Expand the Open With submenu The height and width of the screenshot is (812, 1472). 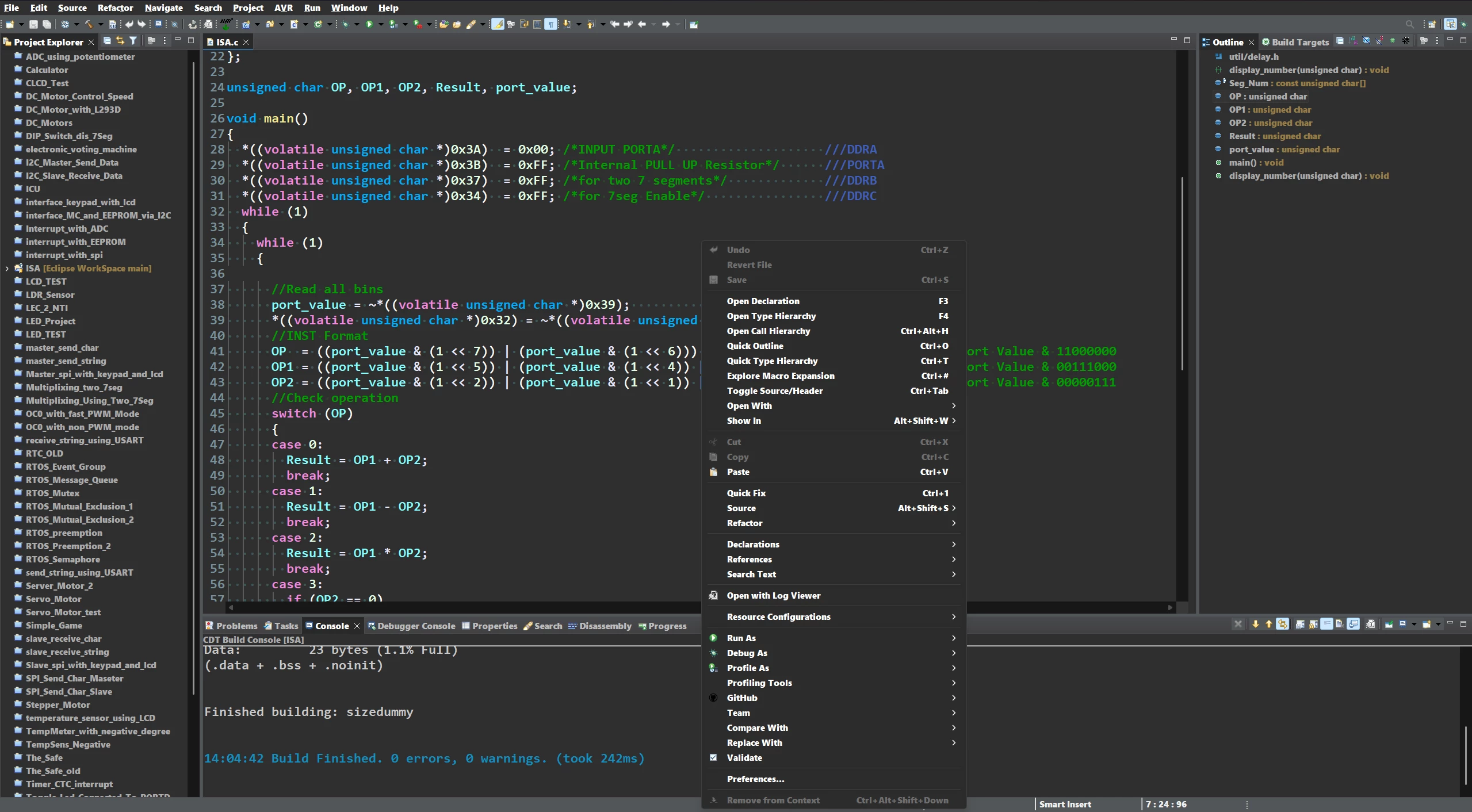834,405
